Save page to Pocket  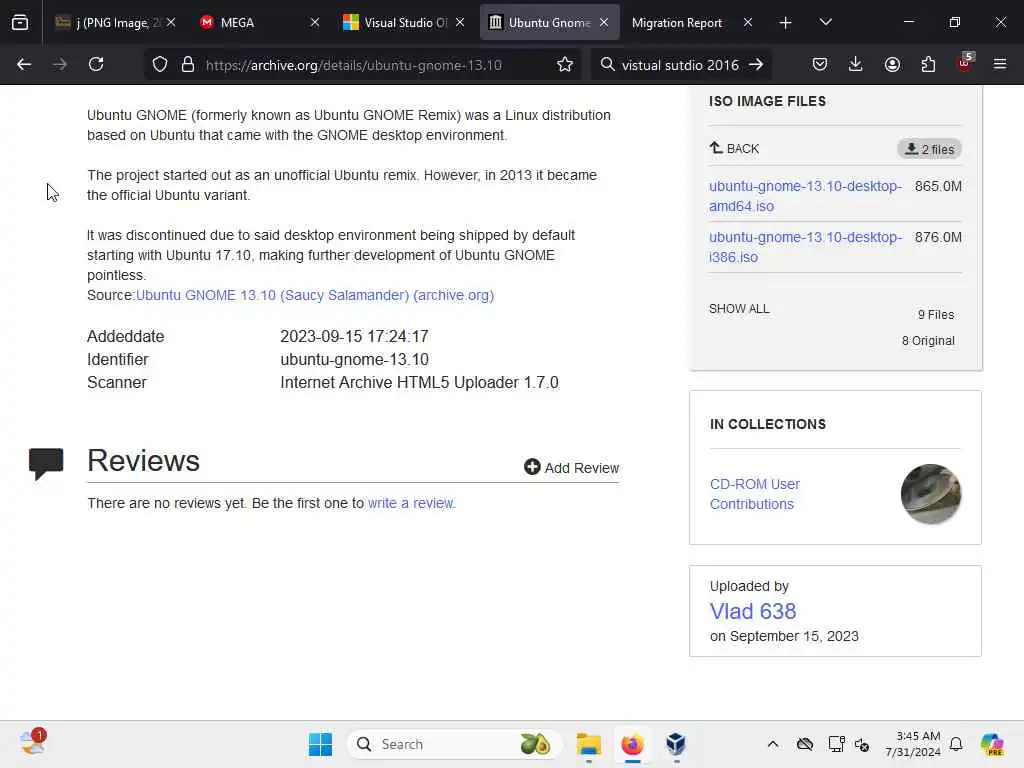(x=820, y=64)
